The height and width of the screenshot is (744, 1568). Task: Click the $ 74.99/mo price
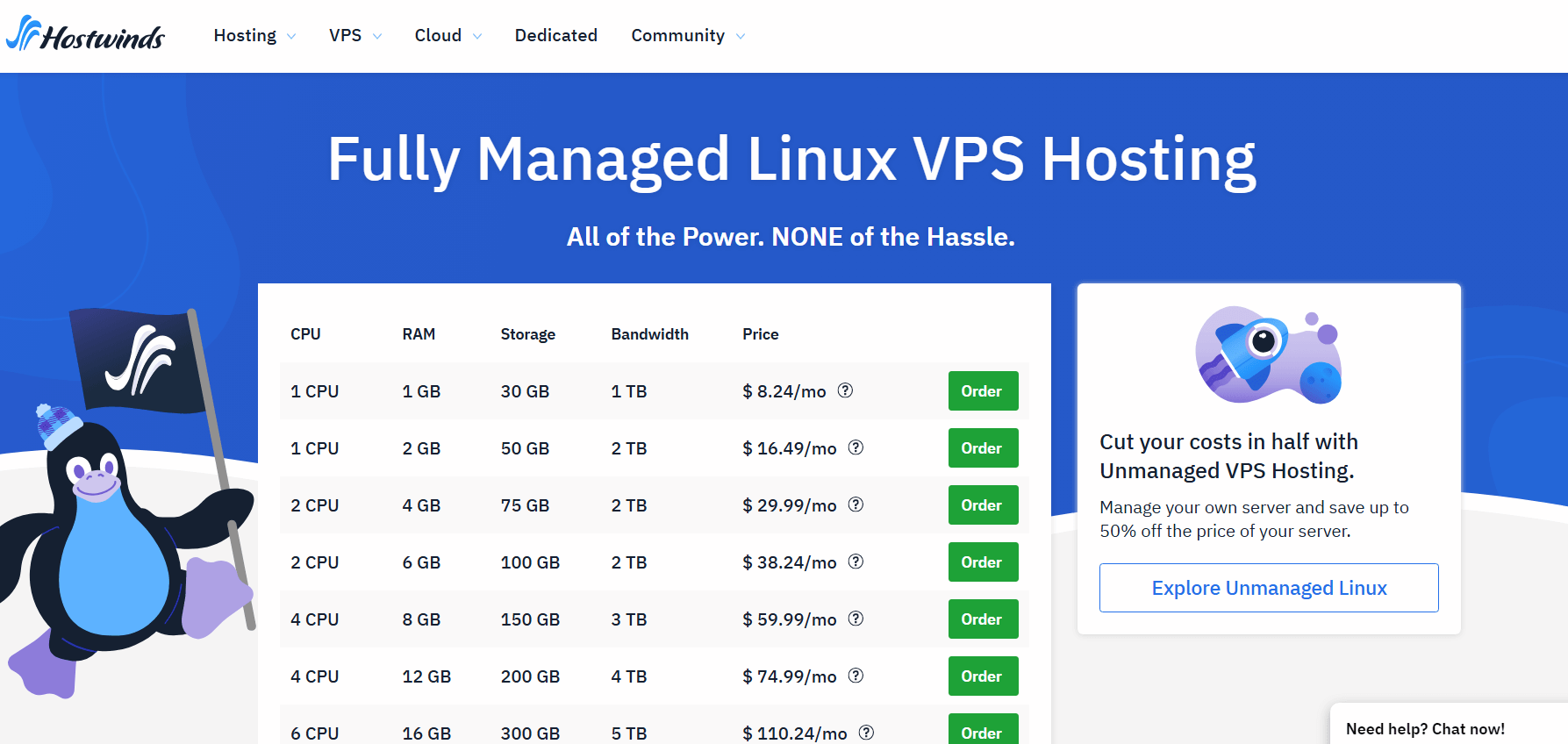pos(790,676)
